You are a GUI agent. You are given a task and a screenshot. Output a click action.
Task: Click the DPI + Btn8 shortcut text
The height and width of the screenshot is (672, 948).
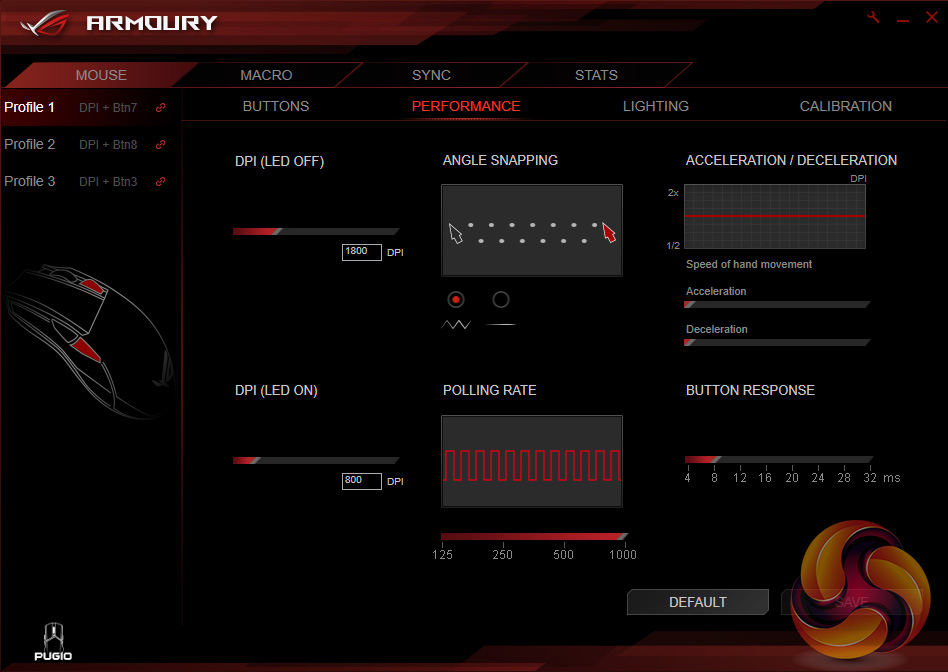pyautogui.click(x=108, y=145)
